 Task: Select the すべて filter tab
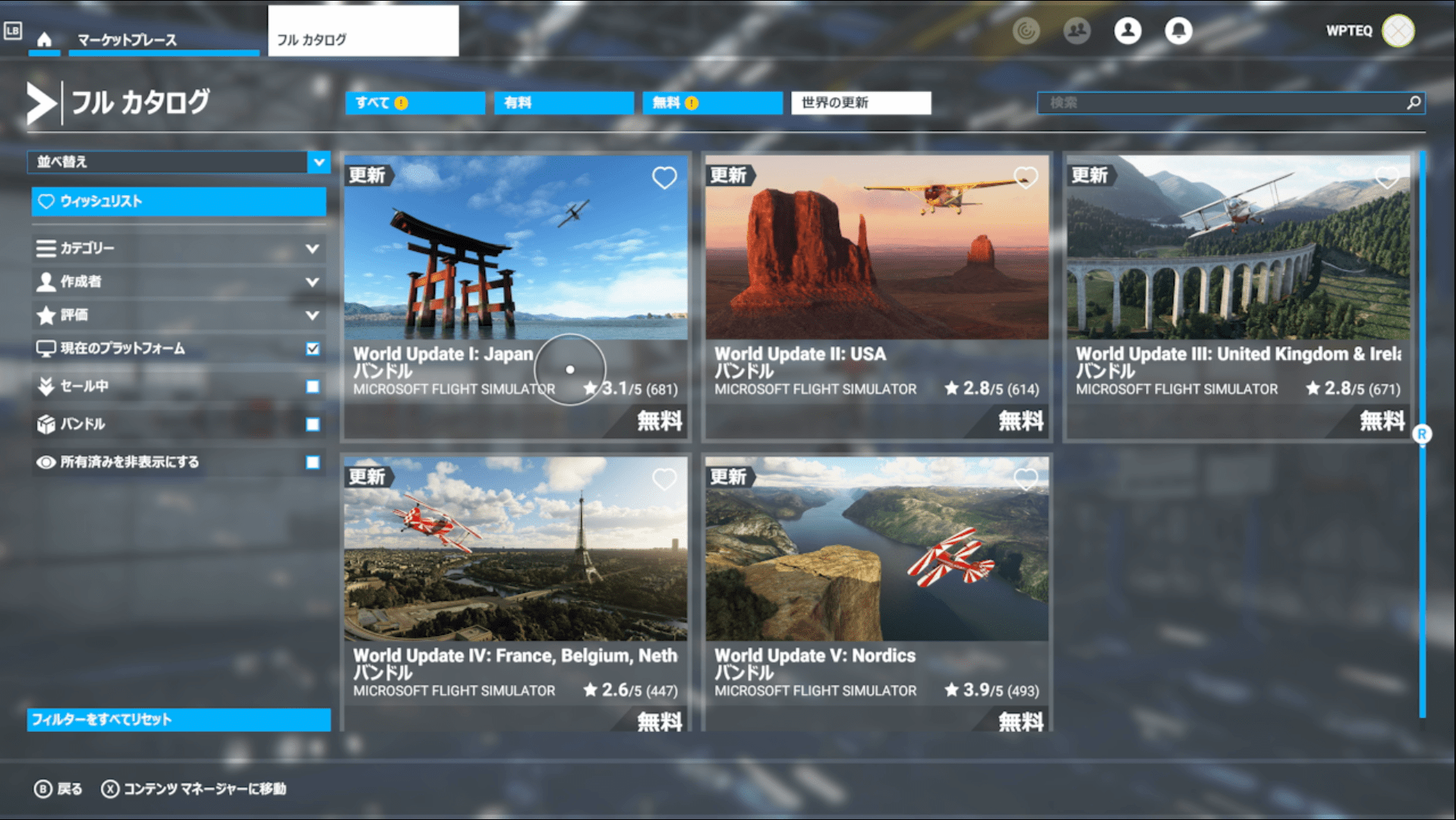(415, 103)
